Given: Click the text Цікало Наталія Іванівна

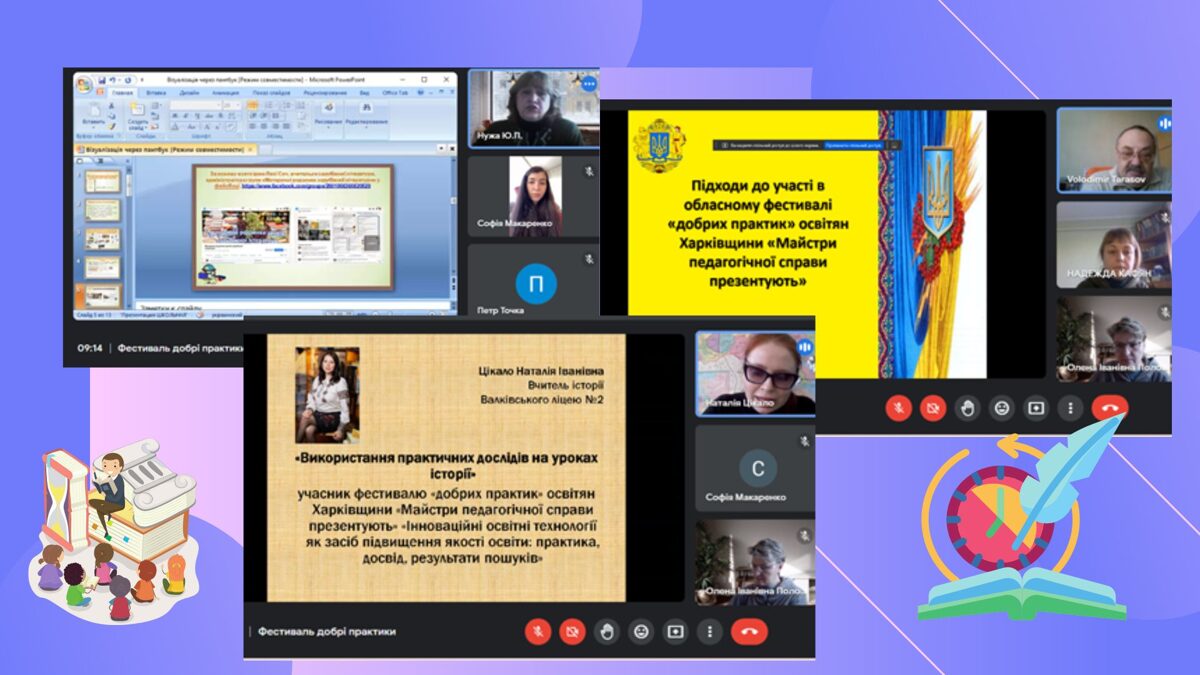Looking at the screenshot, I should coord(541,372).
